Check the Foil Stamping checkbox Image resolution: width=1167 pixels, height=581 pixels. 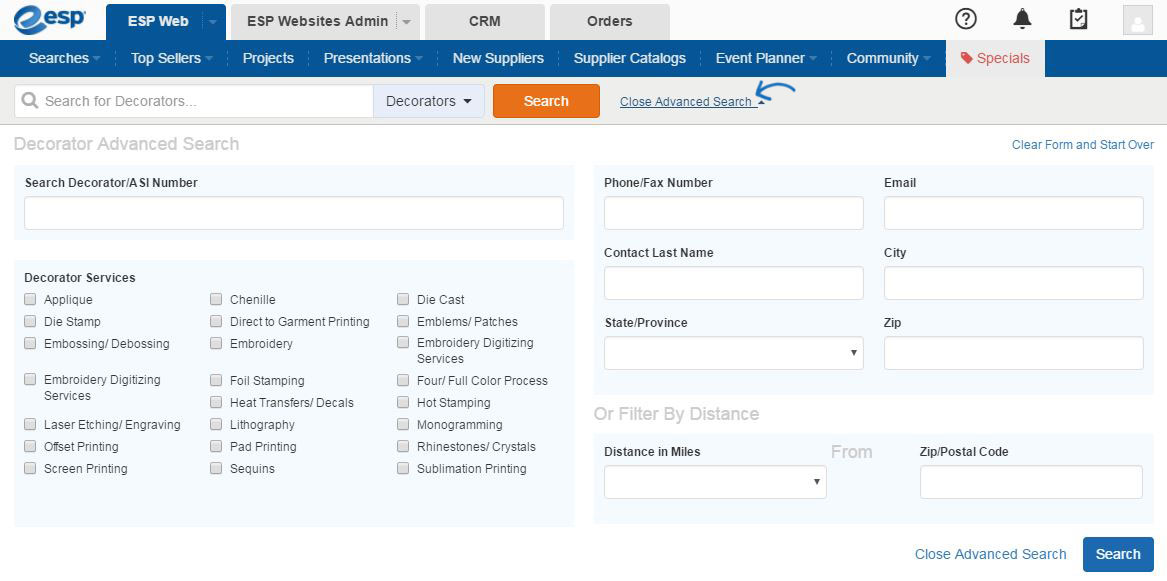pos(216,380)
